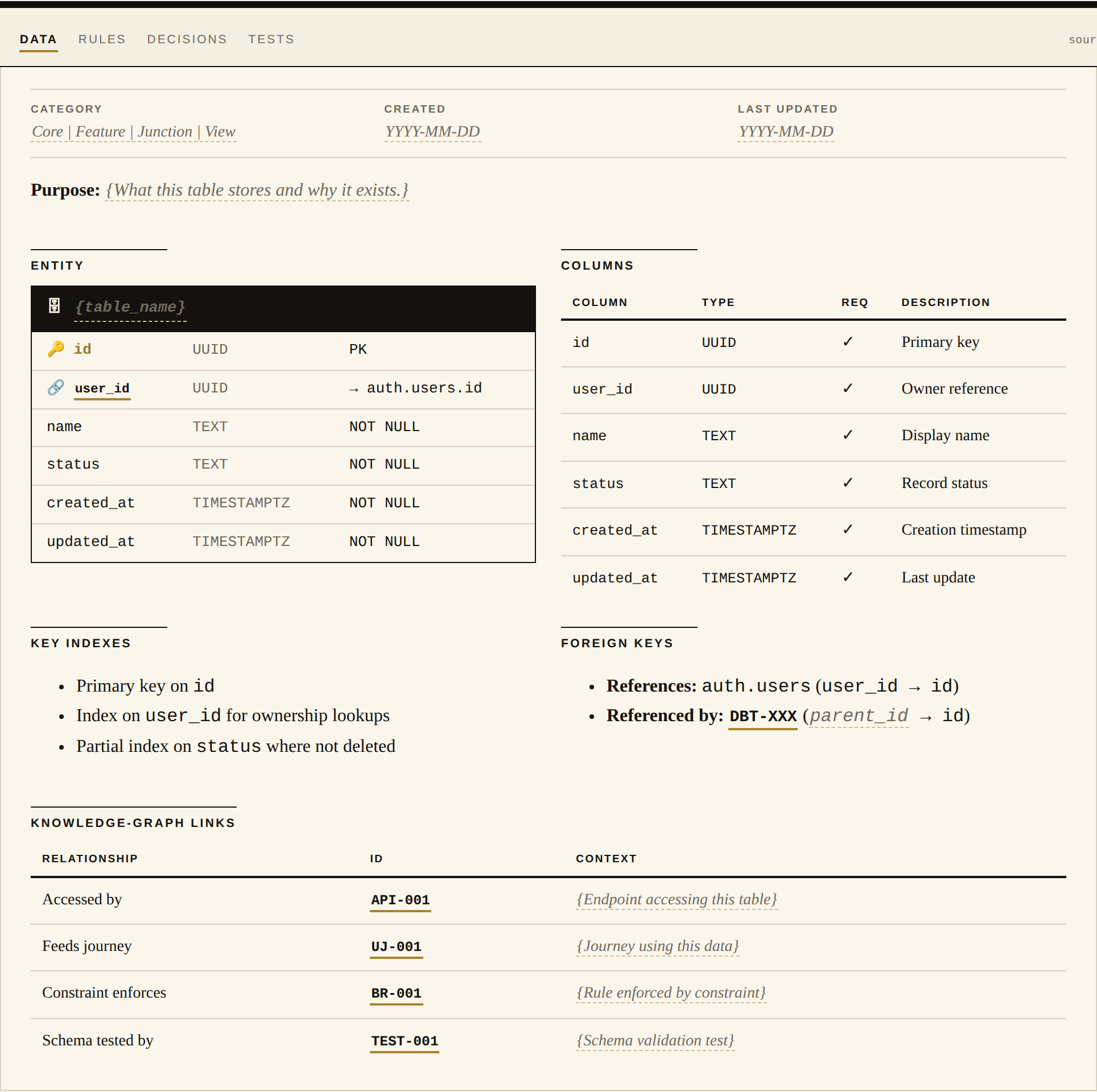Click 'Owner reference' description in Columns table
The height and width of the screenshot is (1092, 1097).
(x=954, y=389)
